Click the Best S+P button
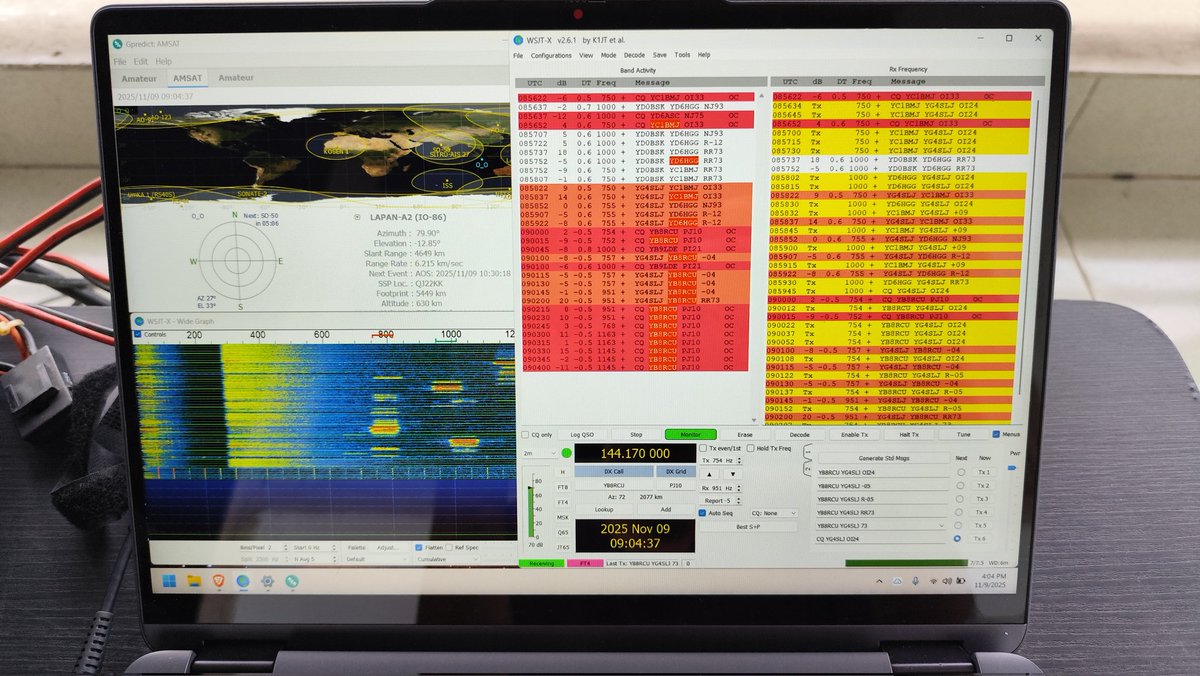The width and height of the screenshot is (1200, 676). (x=749, y=526)
